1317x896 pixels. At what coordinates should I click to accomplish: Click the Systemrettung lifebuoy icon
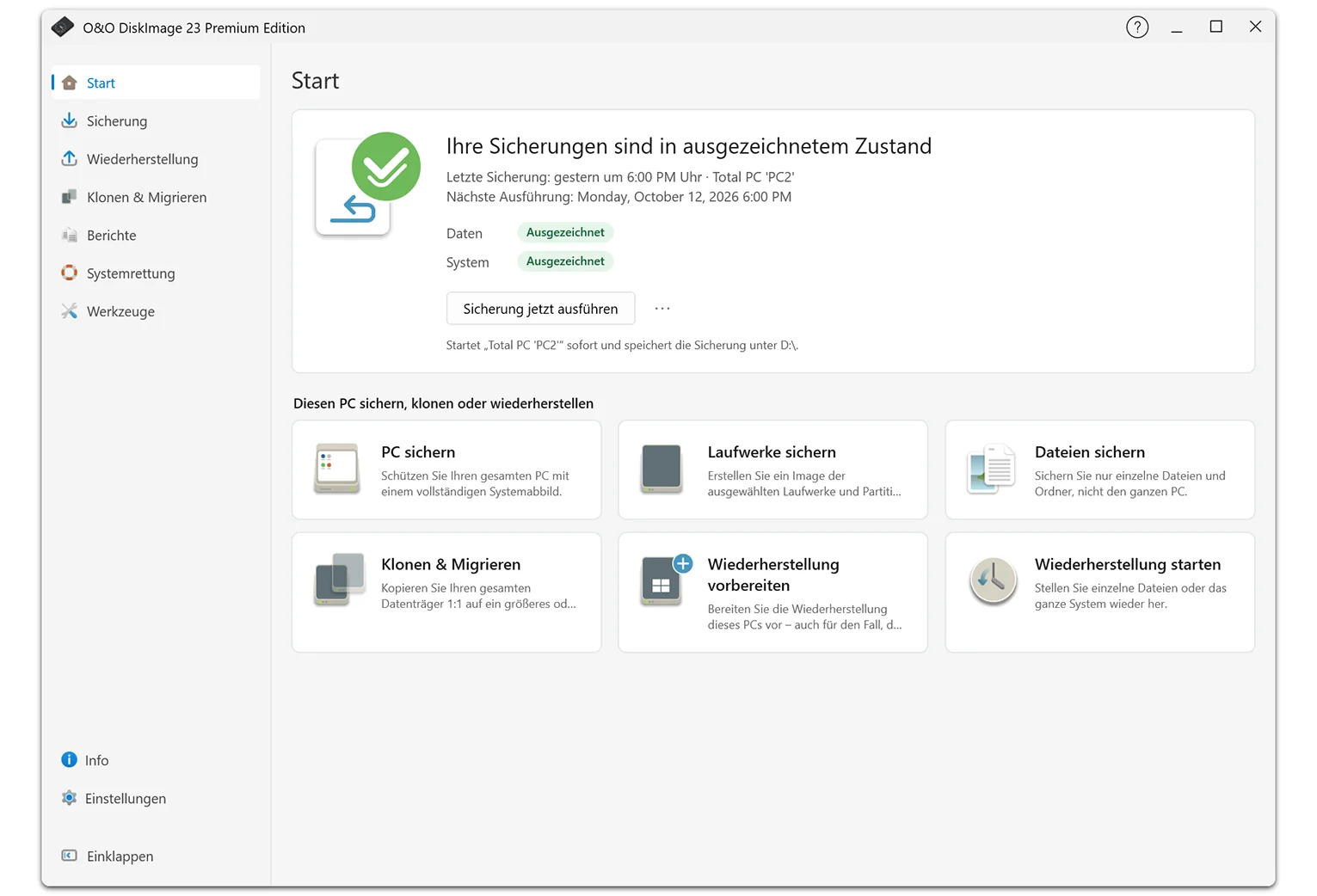[70, 273]
